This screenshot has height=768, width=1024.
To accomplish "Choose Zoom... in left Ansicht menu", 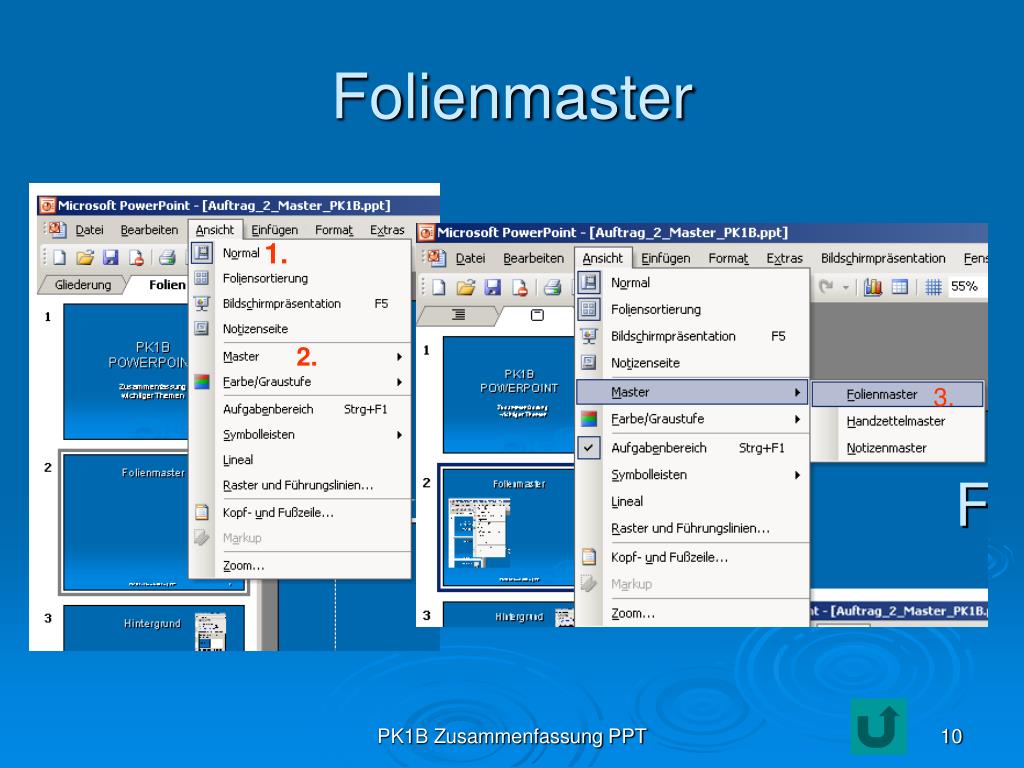I will [x=300, y=566].
